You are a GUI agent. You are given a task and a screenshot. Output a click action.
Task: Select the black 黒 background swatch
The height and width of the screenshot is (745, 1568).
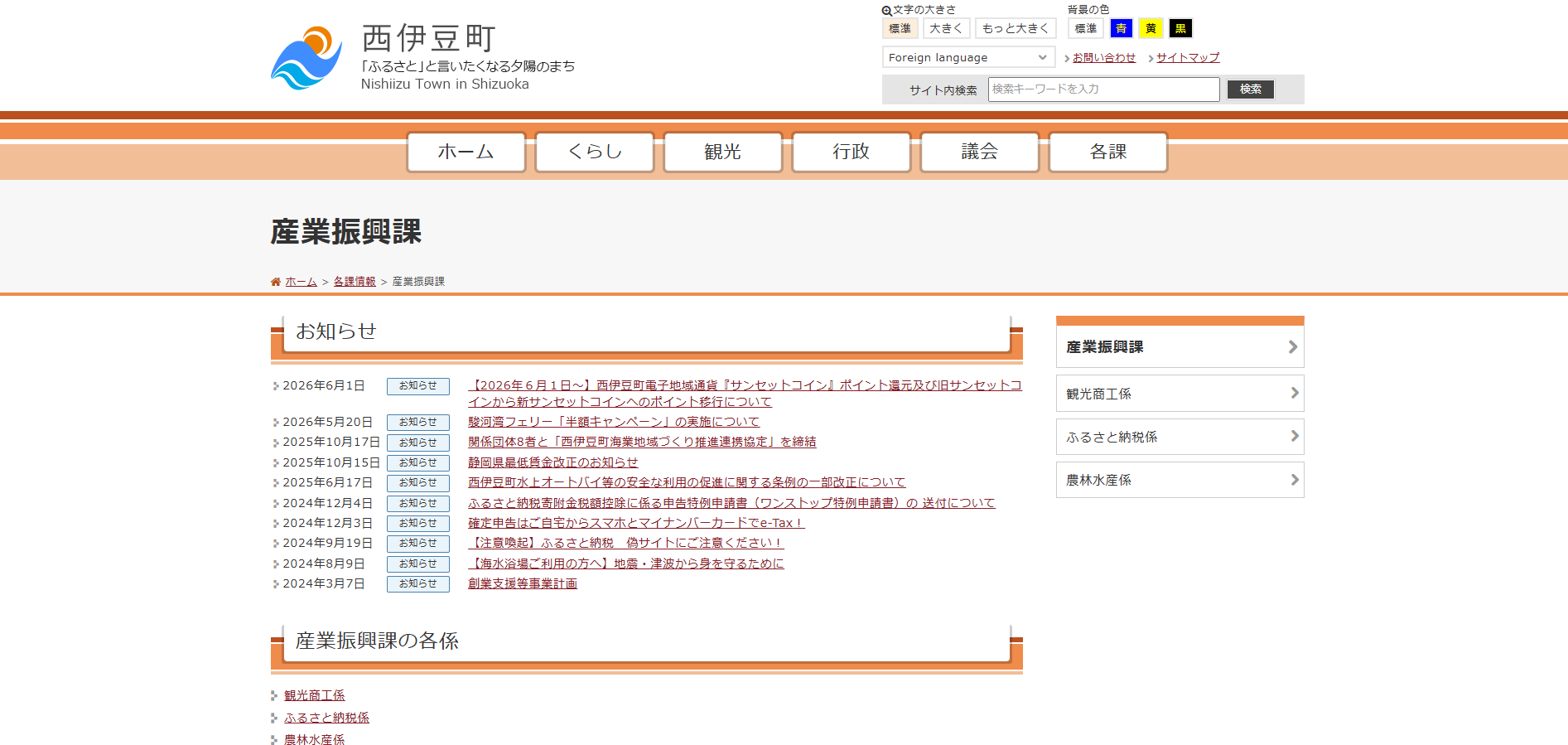point(1181,29)
